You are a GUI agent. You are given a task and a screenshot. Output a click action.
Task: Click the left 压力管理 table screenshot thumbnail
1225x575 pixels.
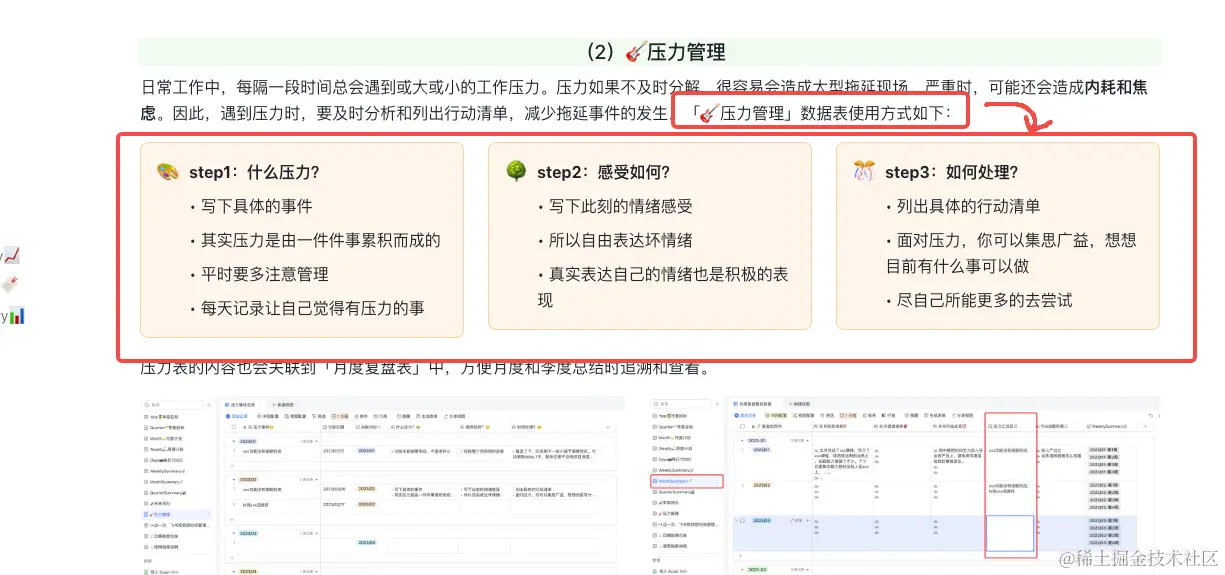383,485
